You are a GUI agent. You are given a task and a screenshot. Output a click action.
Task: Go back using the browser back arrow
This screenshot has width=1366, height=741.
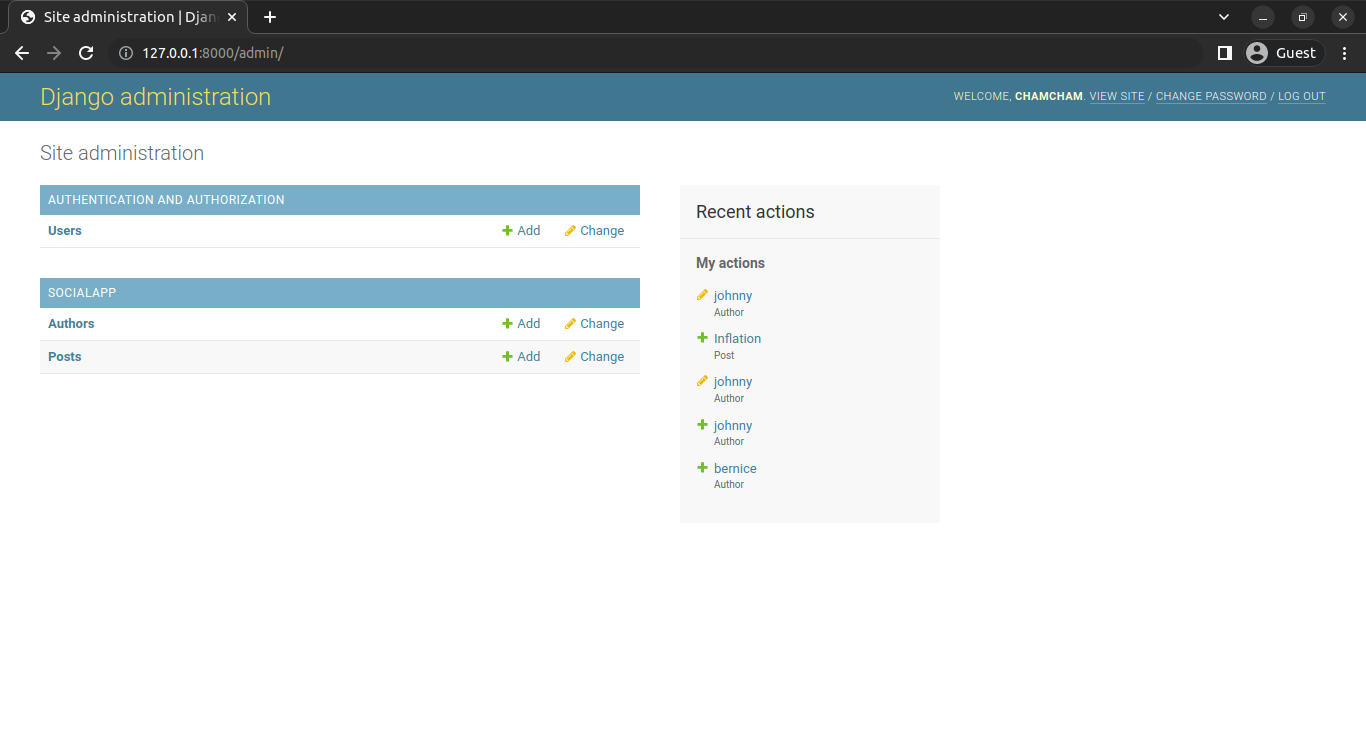coord(22,53)
